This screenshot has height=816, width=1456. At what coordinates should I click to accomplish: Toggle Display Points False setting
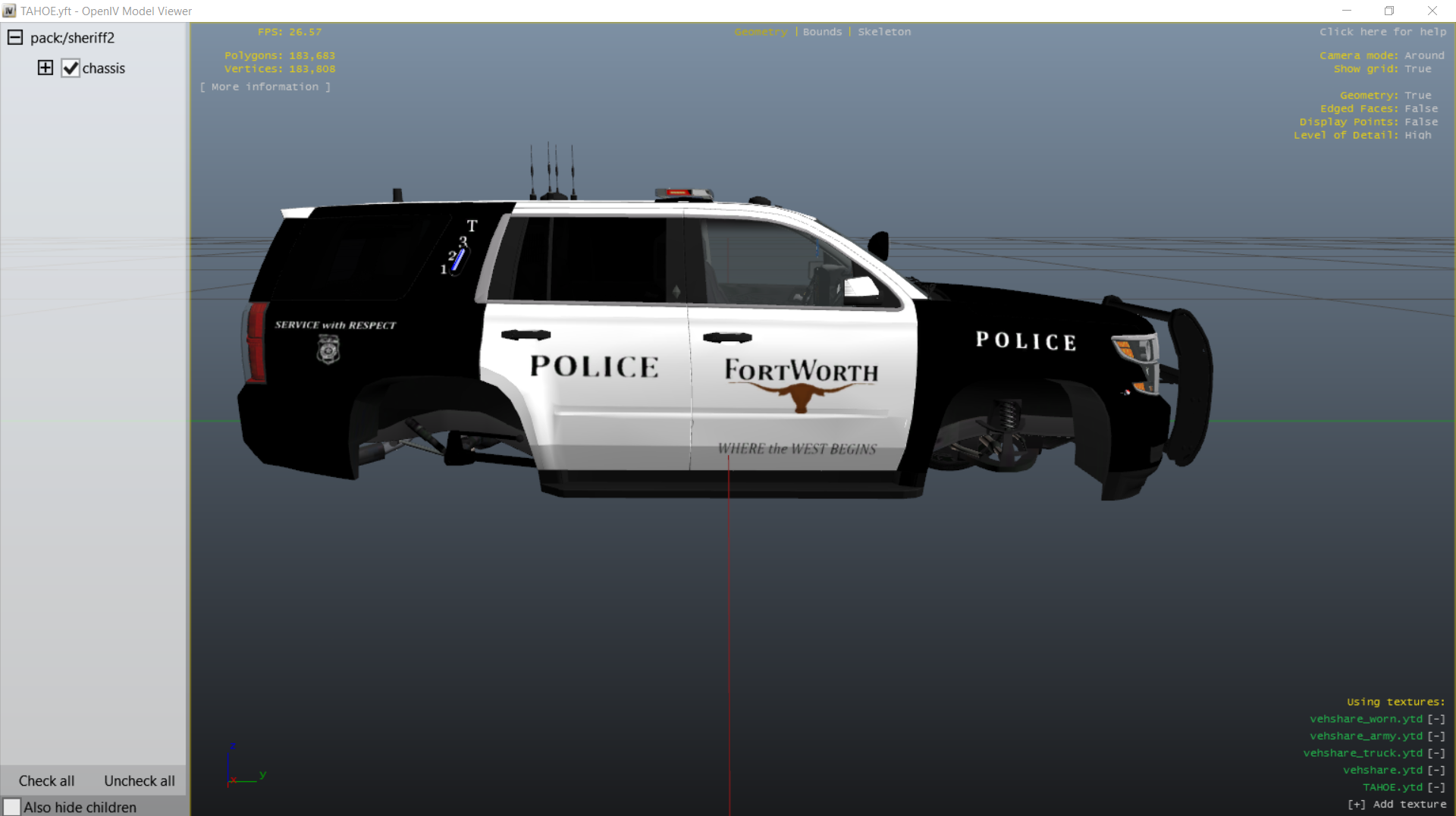pyautogui.click(x=1420, y=122)
